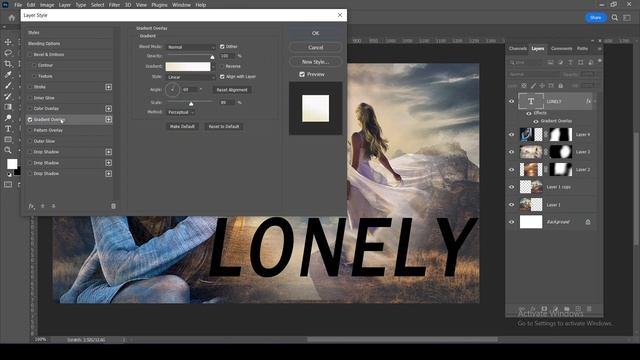The height and width of the screenshot is (360, 640).
Task: Switch to the Comments tab
Action: [561, 49]
